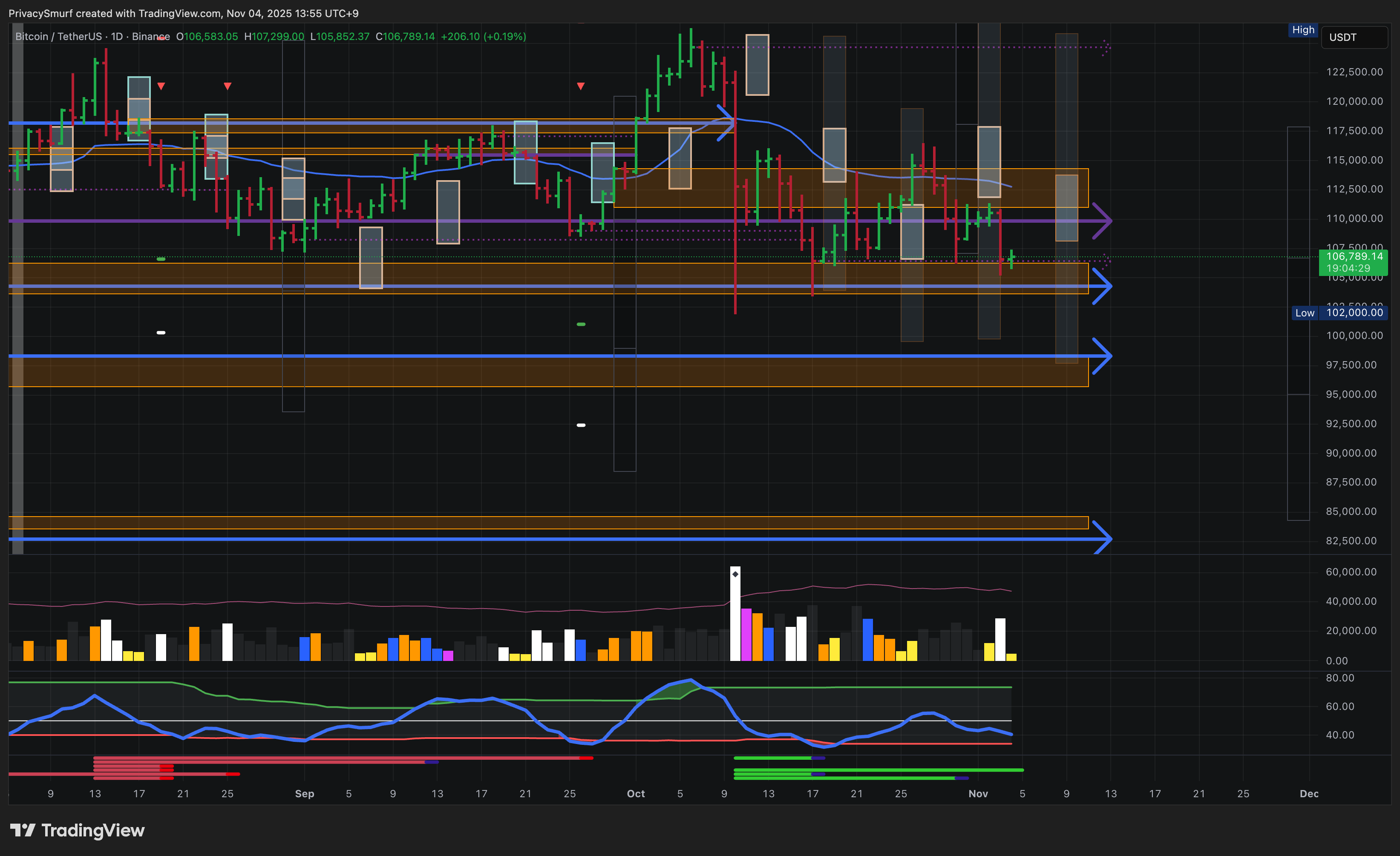Image resolution: width=1400 pixels, height=856 pixels.
Task: Click the Sep label on time axis
Action: [304, 793]
